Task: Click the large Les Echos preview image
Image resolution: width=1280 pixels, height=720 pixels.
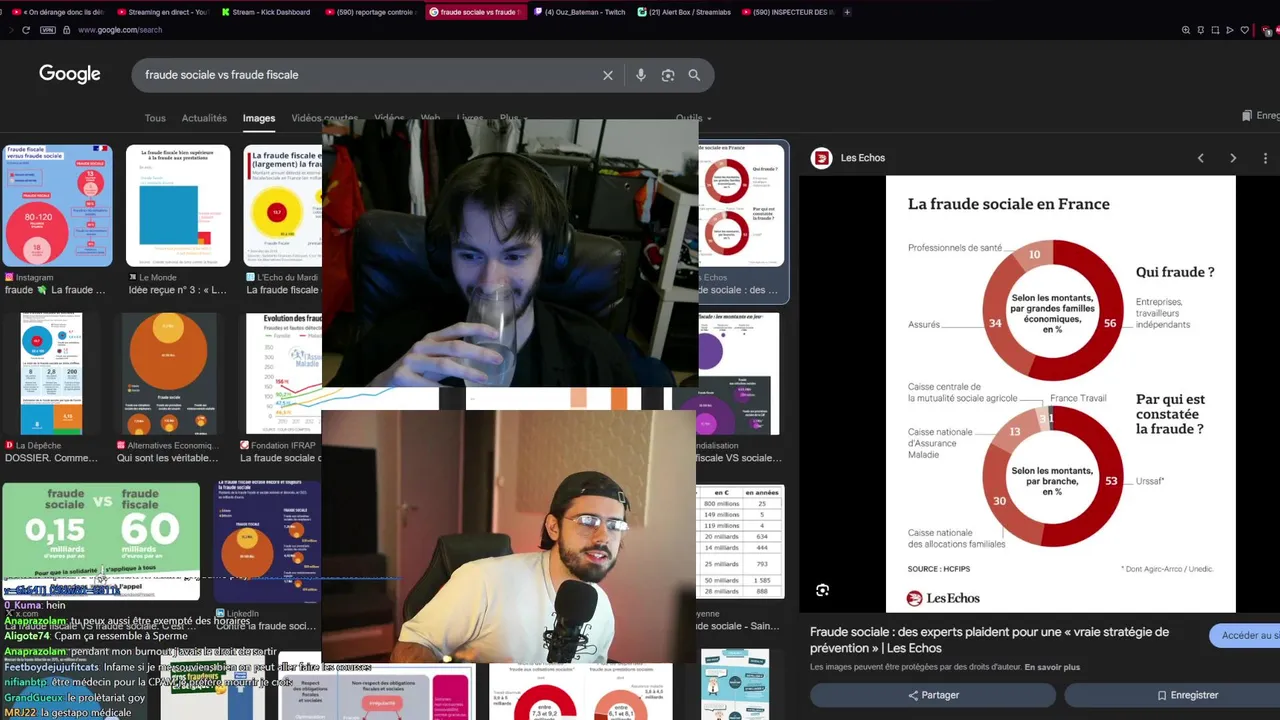Action: 1061,394
